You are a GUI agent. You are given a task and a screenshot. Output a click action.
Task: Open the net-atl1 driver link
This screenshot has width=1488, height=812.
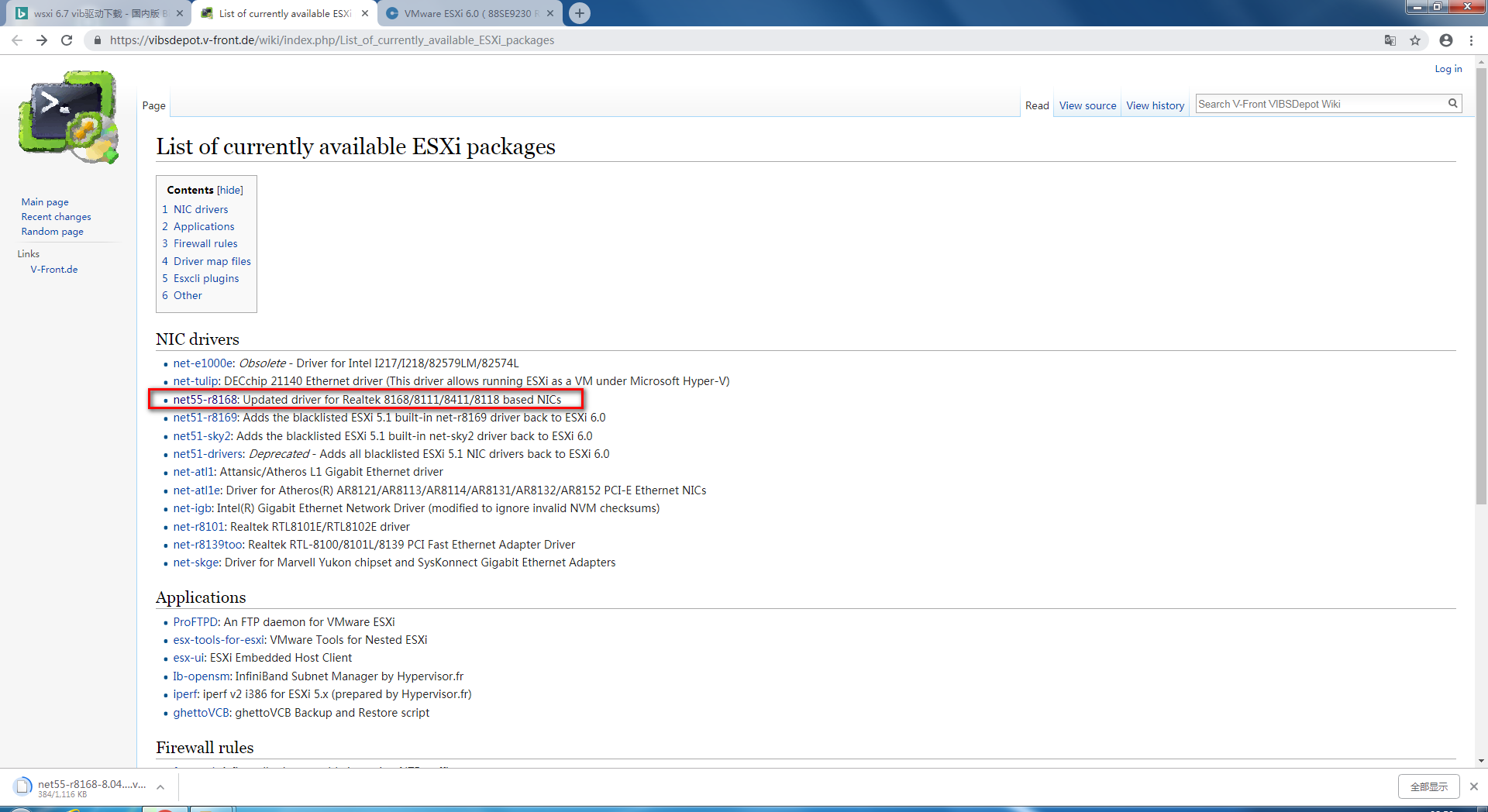194,472
